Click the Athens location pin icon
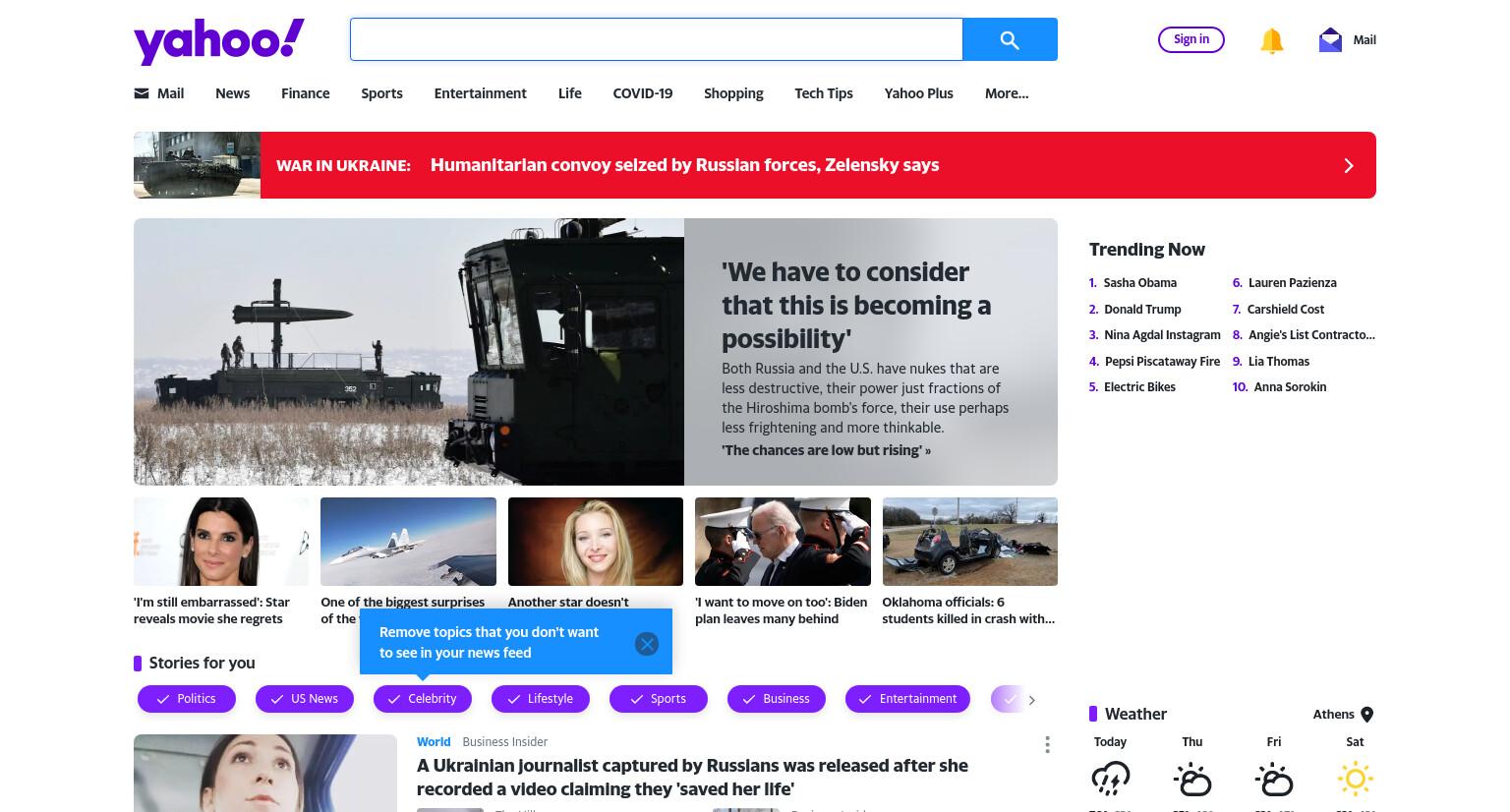 pos(1366,715)
